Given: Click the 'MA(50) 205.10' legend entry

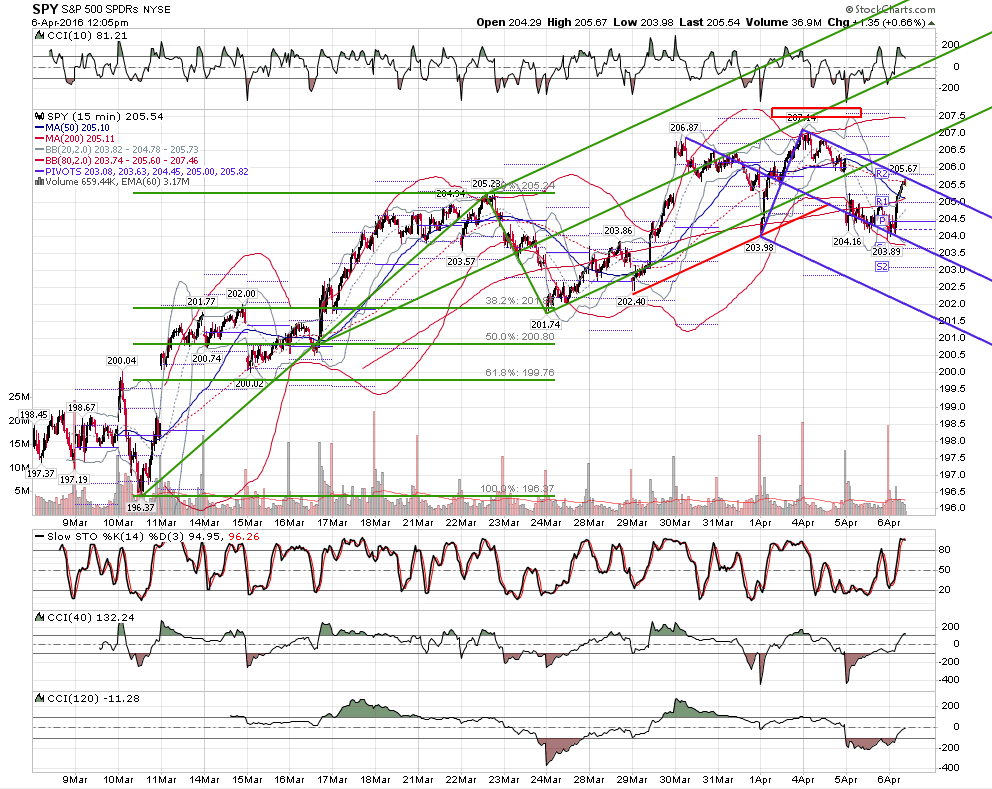Looking at the screenshot, I should point(77,128).
